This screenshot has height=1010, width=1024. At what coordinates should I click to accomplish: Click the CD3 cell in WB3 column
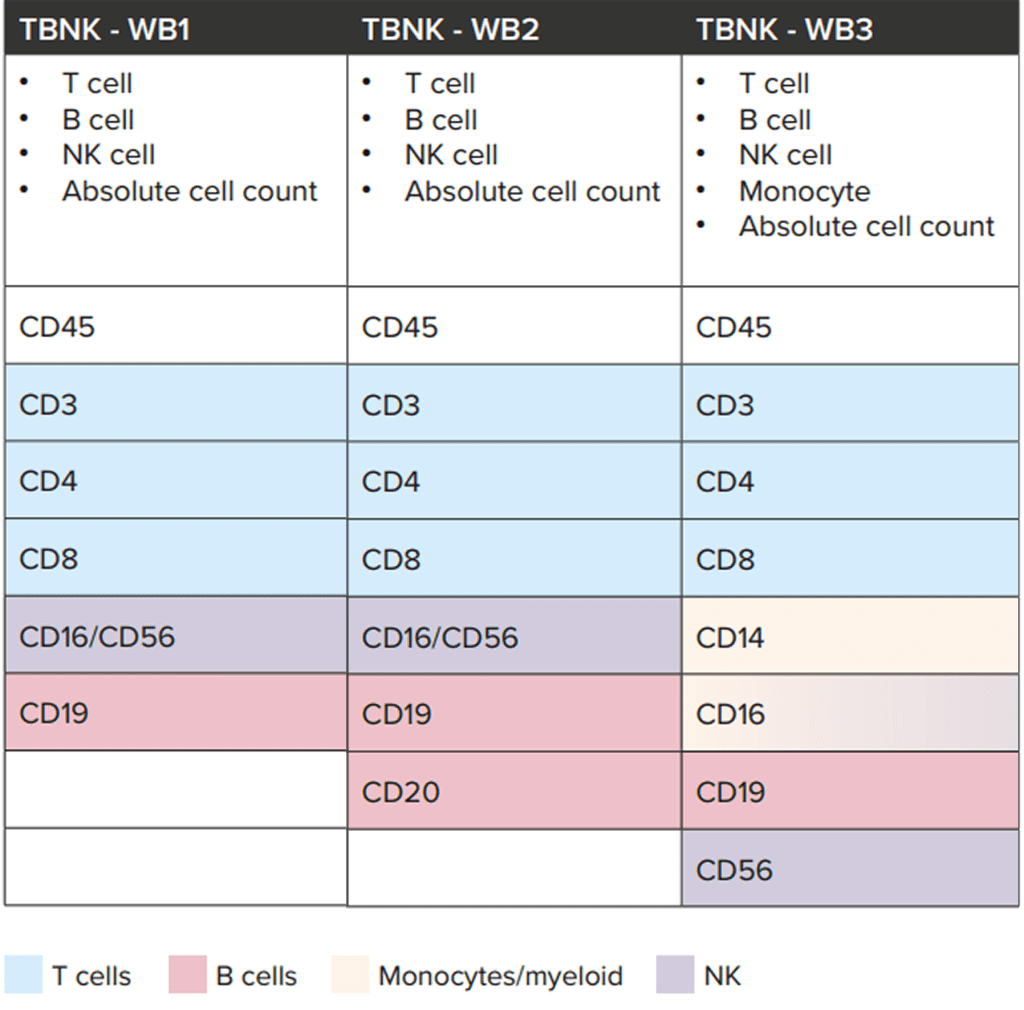(850, 405)
